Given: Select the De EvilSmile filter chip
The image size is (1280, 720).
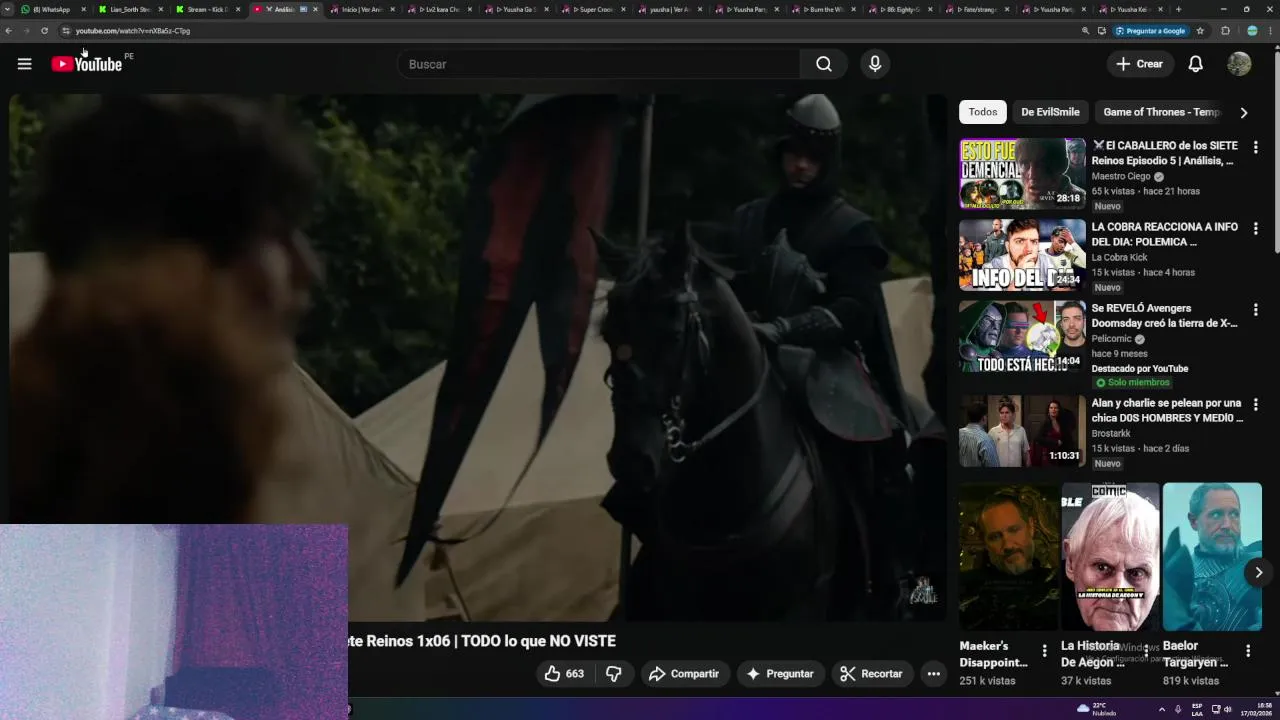Looking at the screenshot, I should click(x=1050, y=112).
